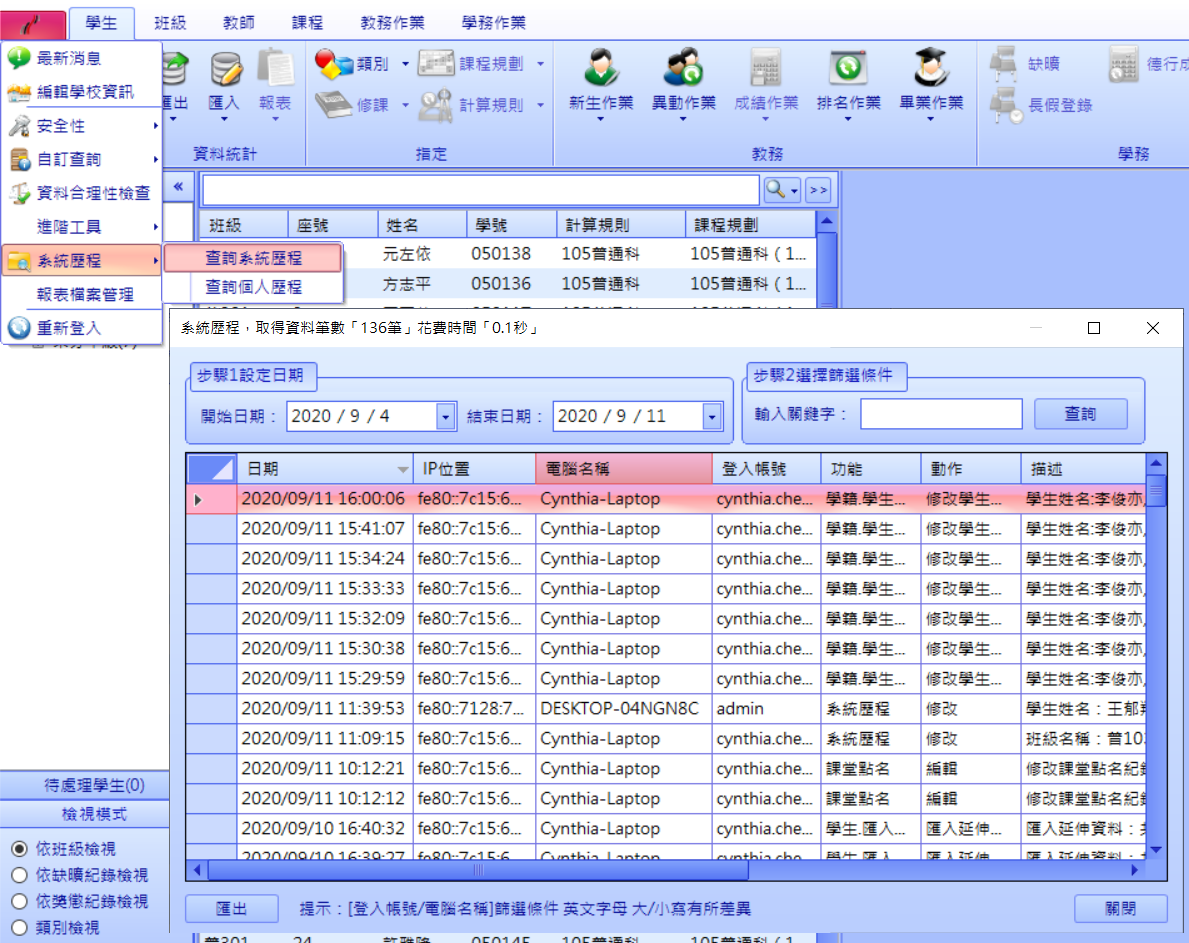Open the search options dropdown arrow
Image resolution: width=1189 pixels, height=943 pixels.
(794, 190)
